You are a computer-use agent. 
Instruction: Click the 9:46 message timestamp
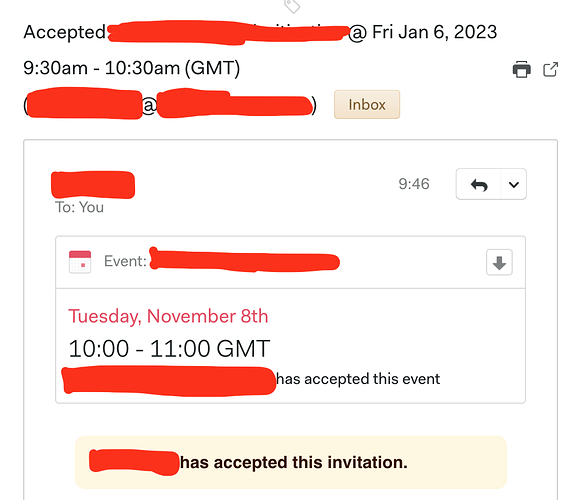414,184
